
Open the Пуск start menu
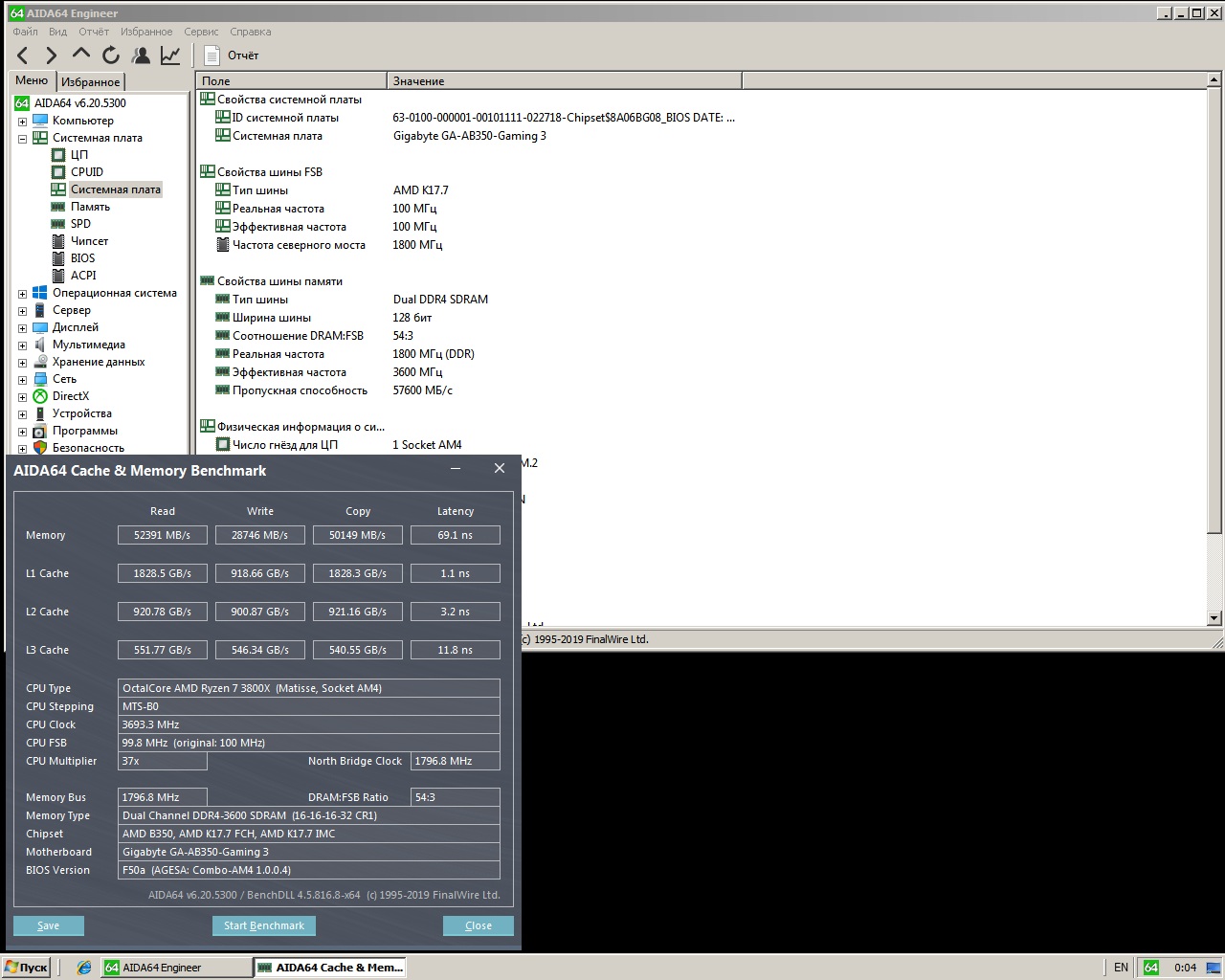click(x=26, y=968)
